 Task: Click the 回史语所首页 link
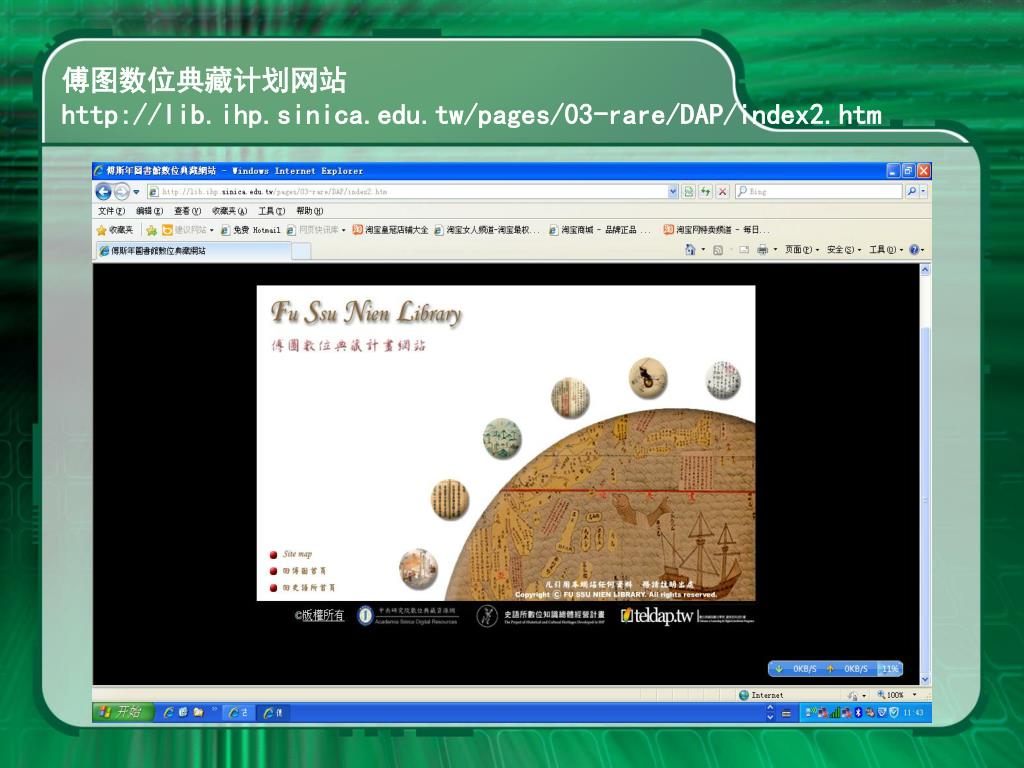tap(309, 588)
